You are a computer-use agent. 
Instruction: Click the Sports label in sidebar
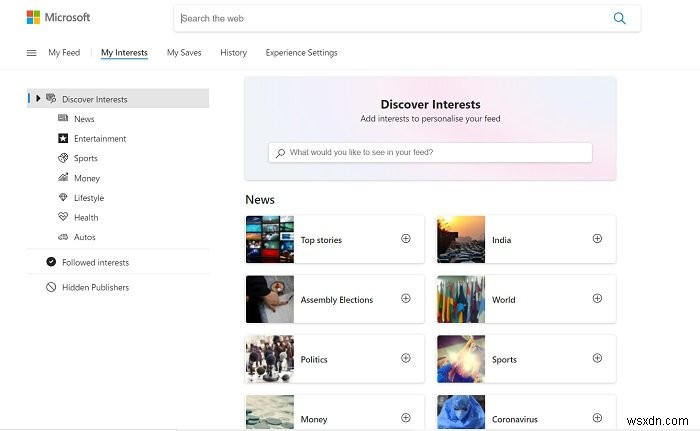[x=86, y=158]
